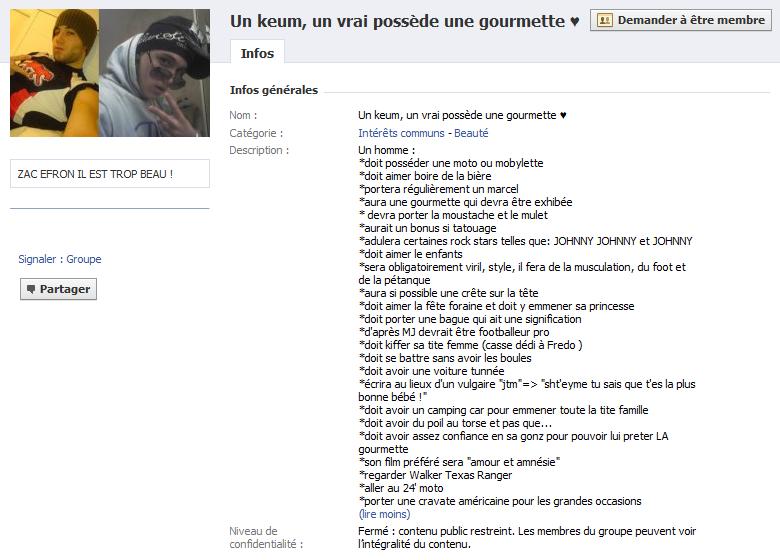Share the group with Partager button
This screenshot has width=780, height=560.
click(x=58, y=289)
